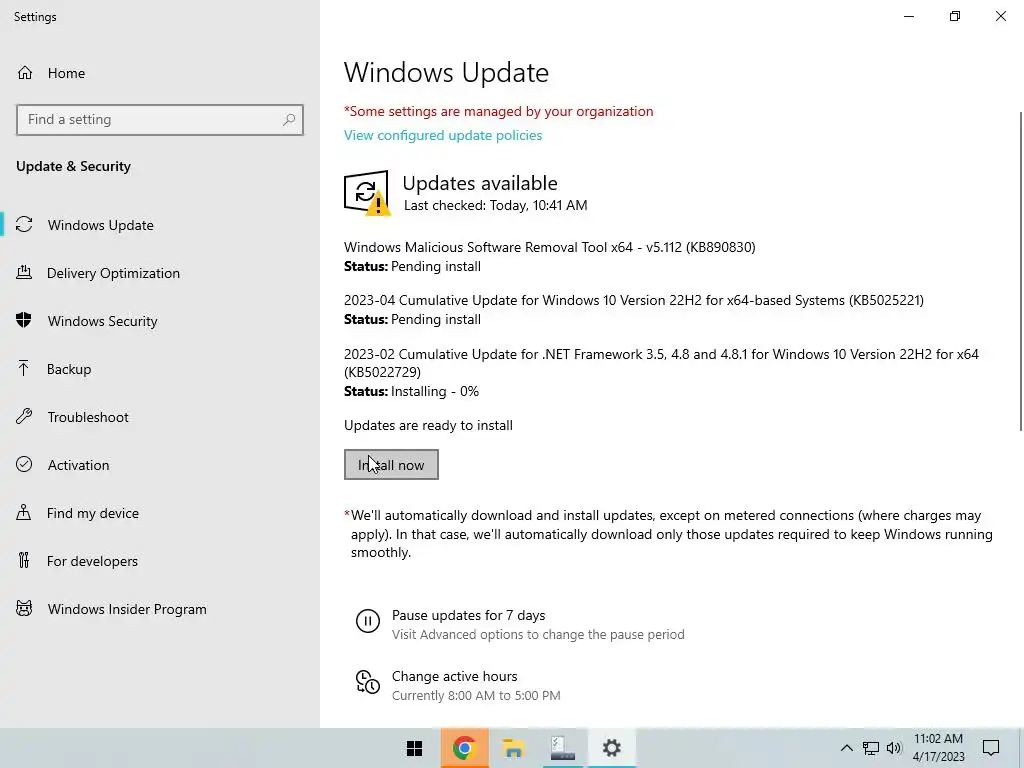Viewport: 1024px width, 768px height.
Task: Open Google Chrome from the taskbar
Action: (464, 748)
